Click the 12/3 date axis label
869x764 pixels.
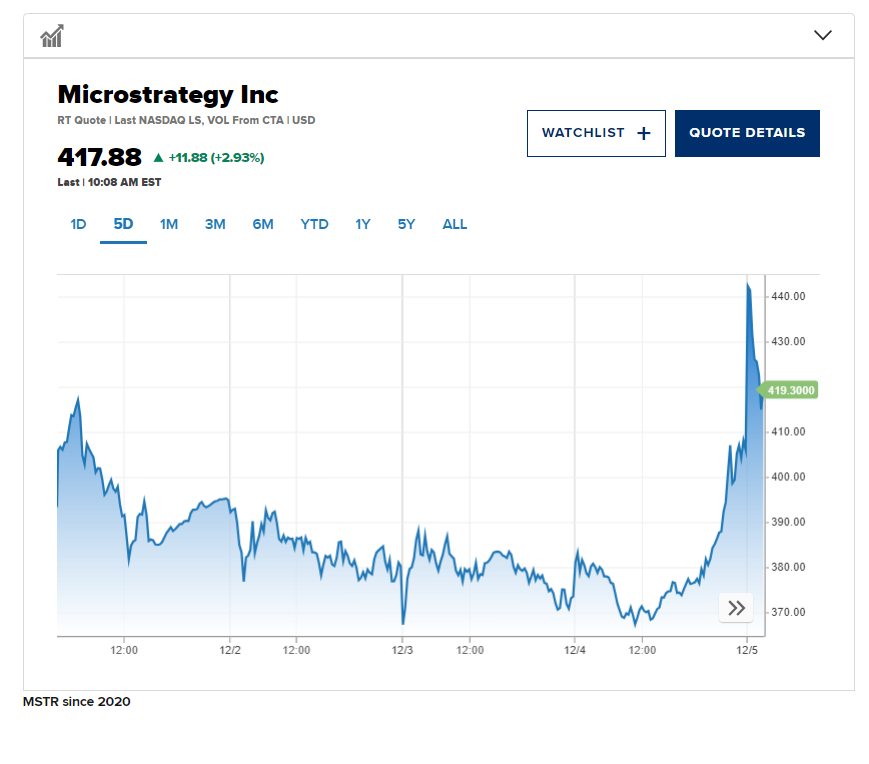(x=402, y=650)
